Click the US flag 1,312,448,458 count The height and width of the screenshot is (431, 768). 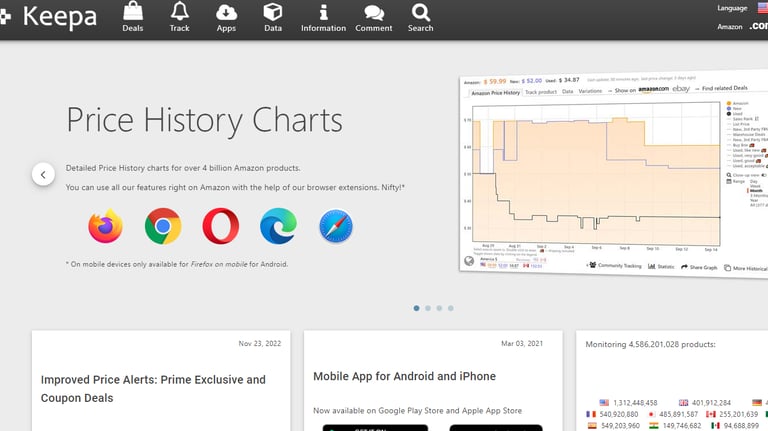click(x=628, y=403)
